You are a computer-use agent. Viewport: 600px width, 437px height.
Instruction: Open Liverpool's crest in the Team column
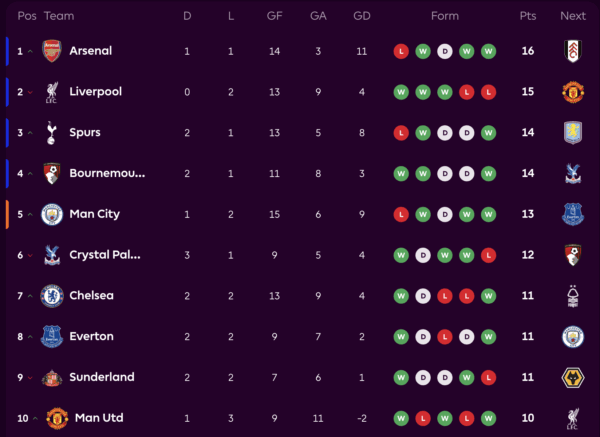52,92
